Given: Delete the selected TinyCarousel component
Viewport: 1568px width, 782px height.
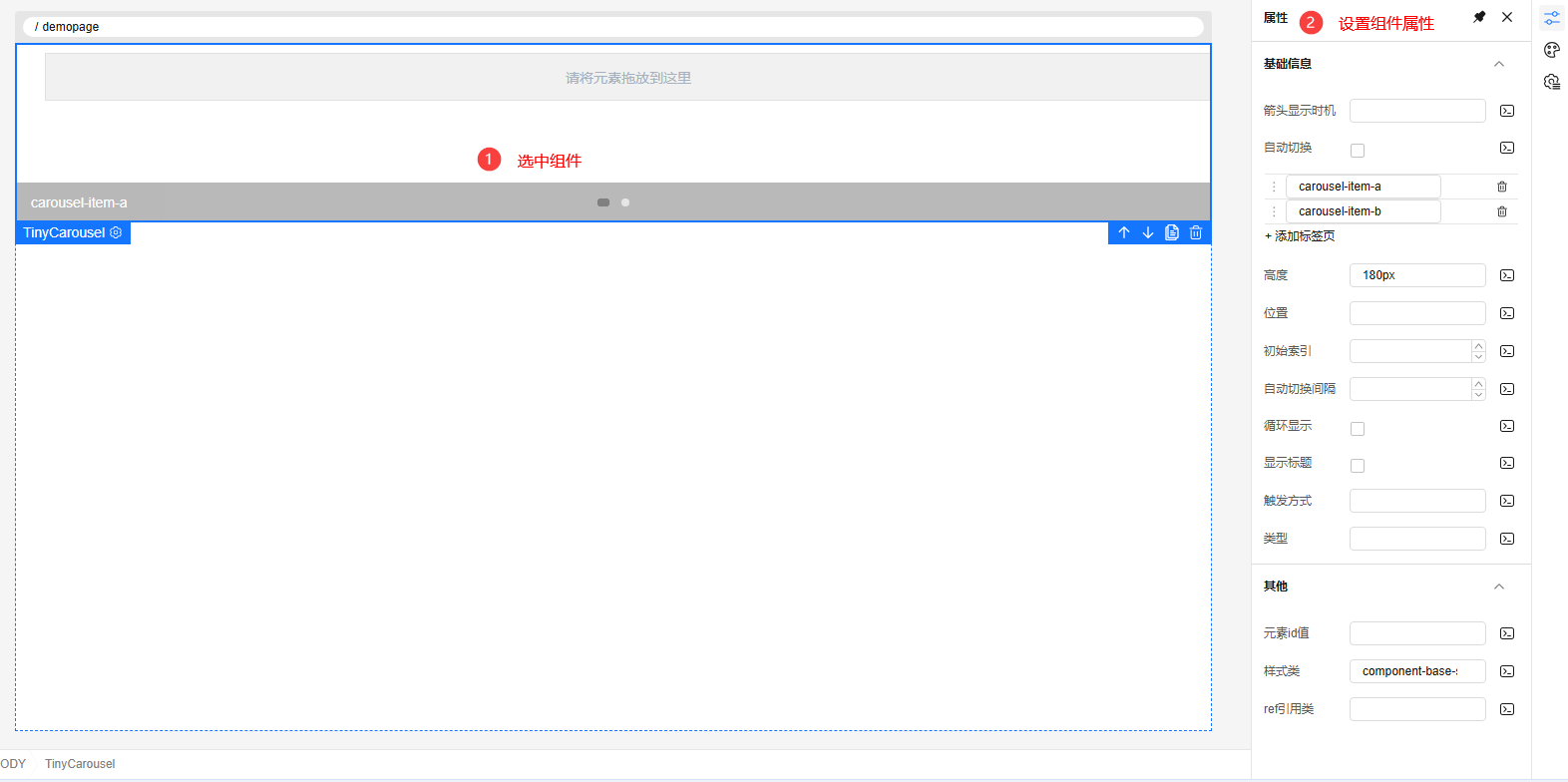Looking at the screenshot, I should [1196, 232].
